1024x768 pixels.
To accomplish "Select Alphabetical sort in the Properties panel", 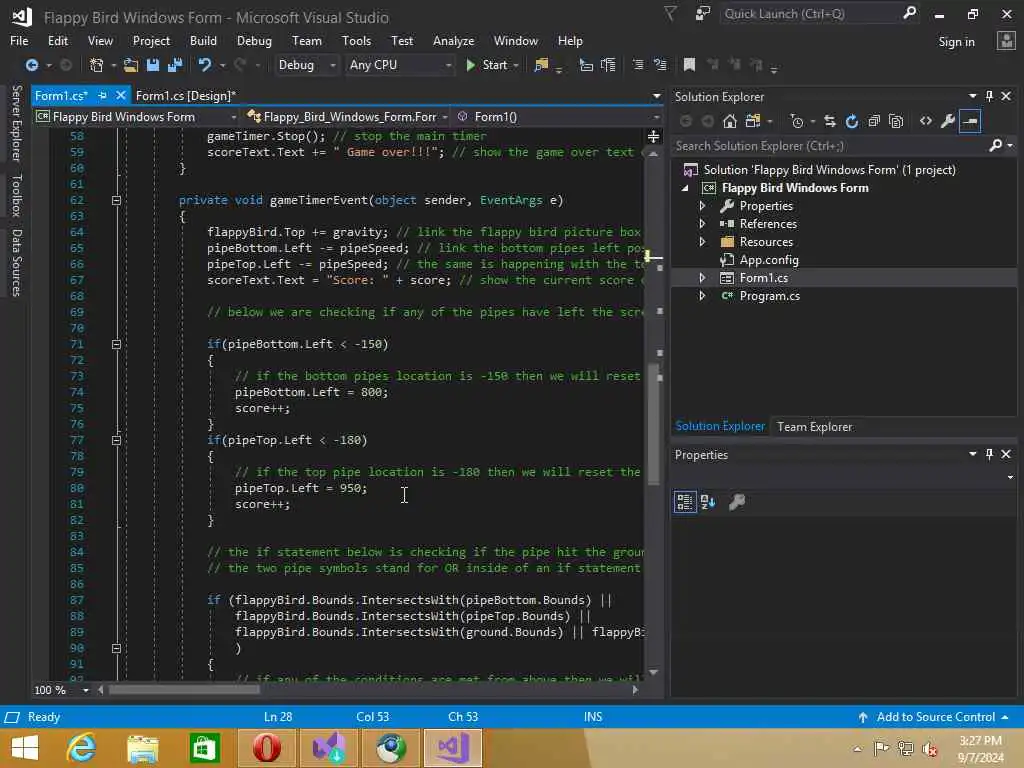I will tap(707, 502).
